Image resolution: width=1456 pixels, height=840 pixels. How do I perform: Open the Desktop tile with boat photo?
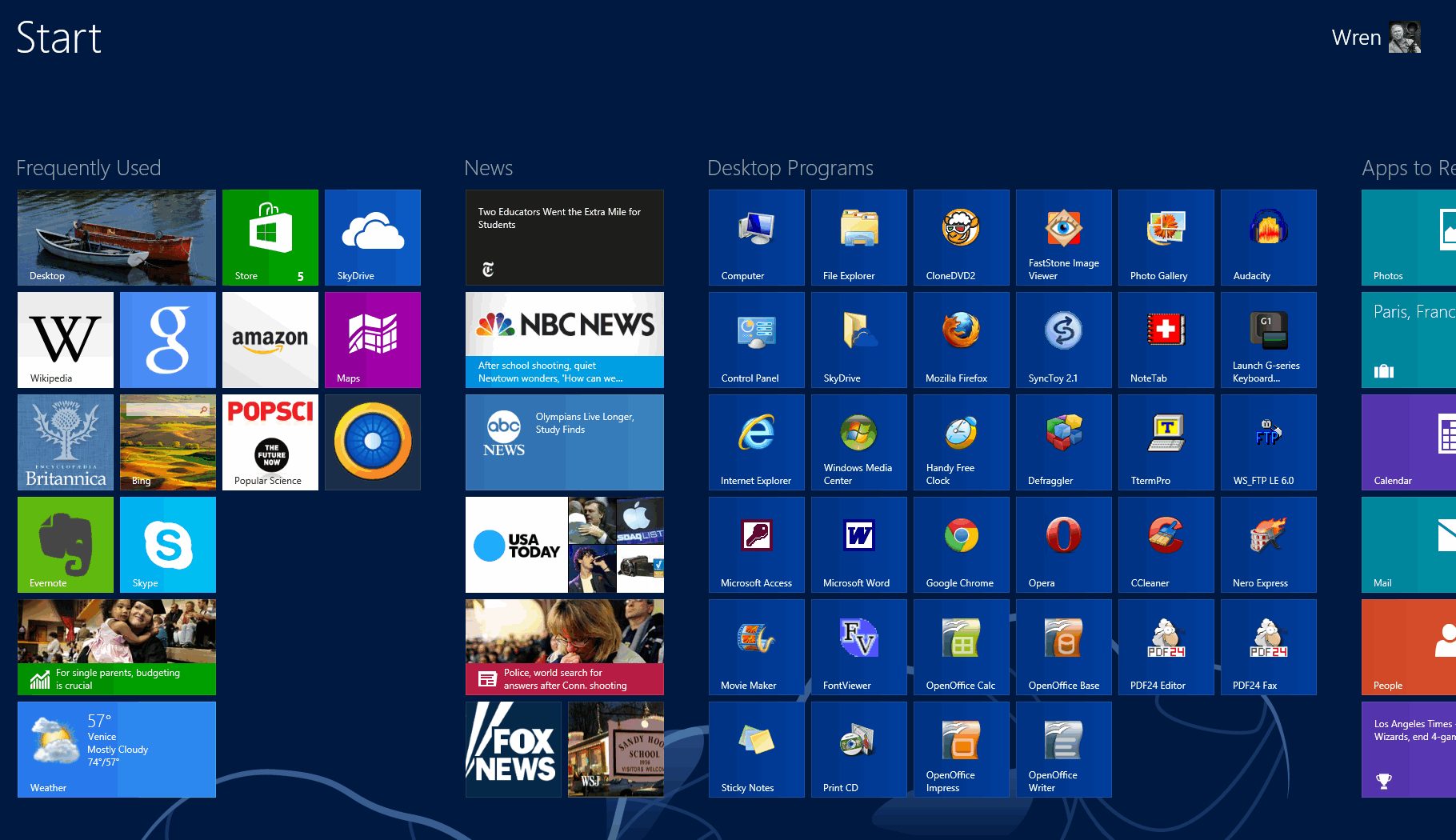(x=117, y=238)
